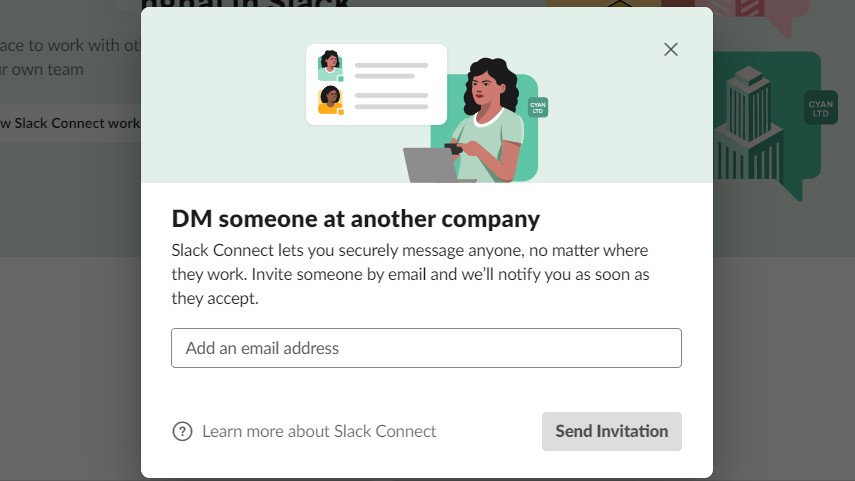Click the small CYAN LTD badge beside the woman
Image resolution: width=855 pixels, height=481 pixels.
click(x=538, y=107)
